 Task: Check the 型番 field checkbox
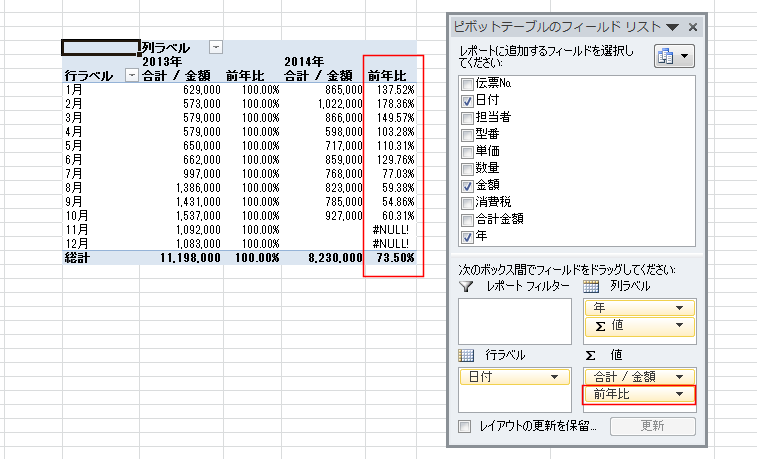click(x=467, y=135)
